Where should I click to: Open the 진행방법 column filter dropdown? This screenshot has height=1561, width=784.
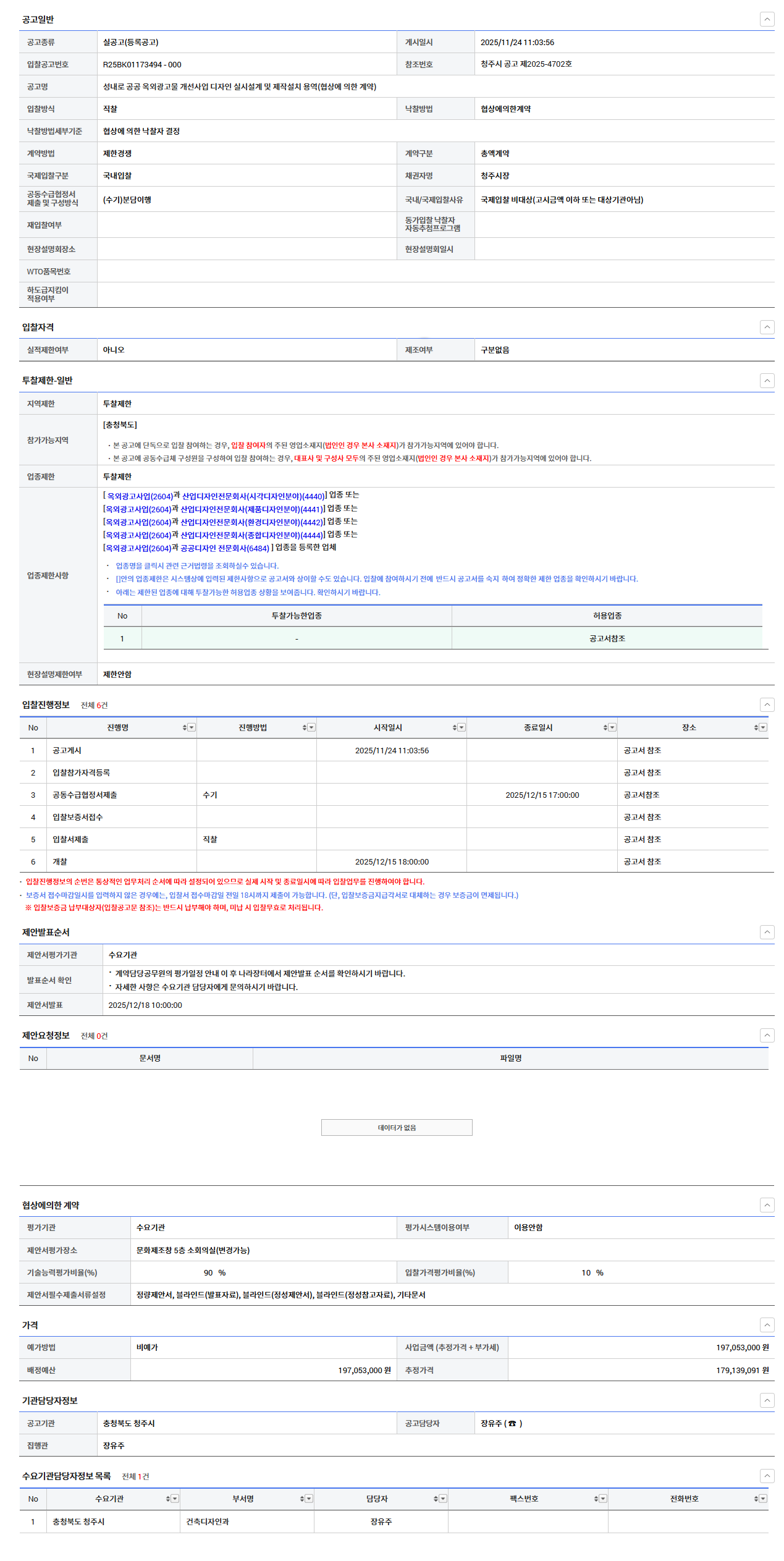click(311, 727)
